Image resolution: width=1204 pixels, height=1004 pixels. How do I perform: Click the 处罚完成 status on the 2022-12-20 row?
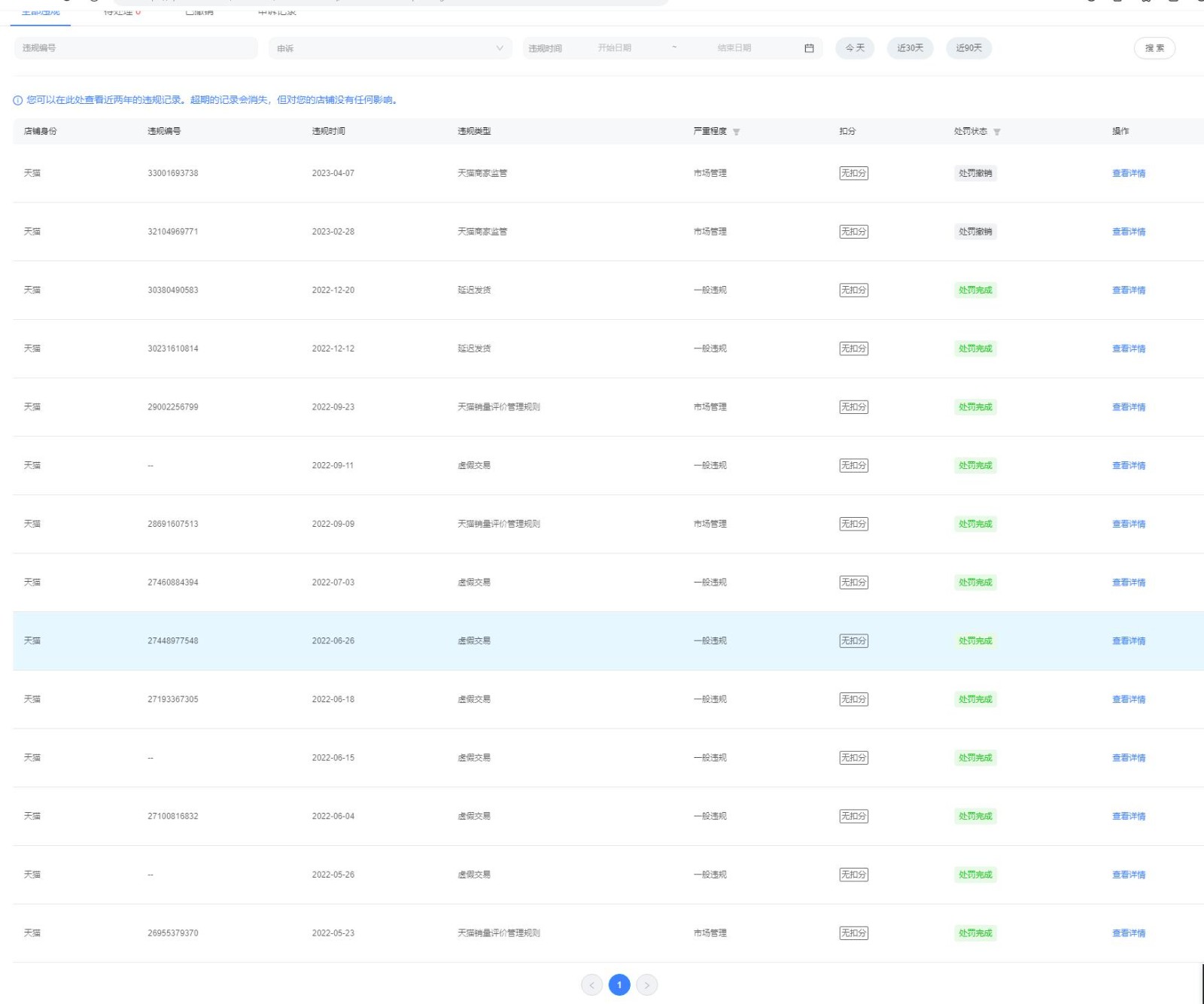[975, 291]
